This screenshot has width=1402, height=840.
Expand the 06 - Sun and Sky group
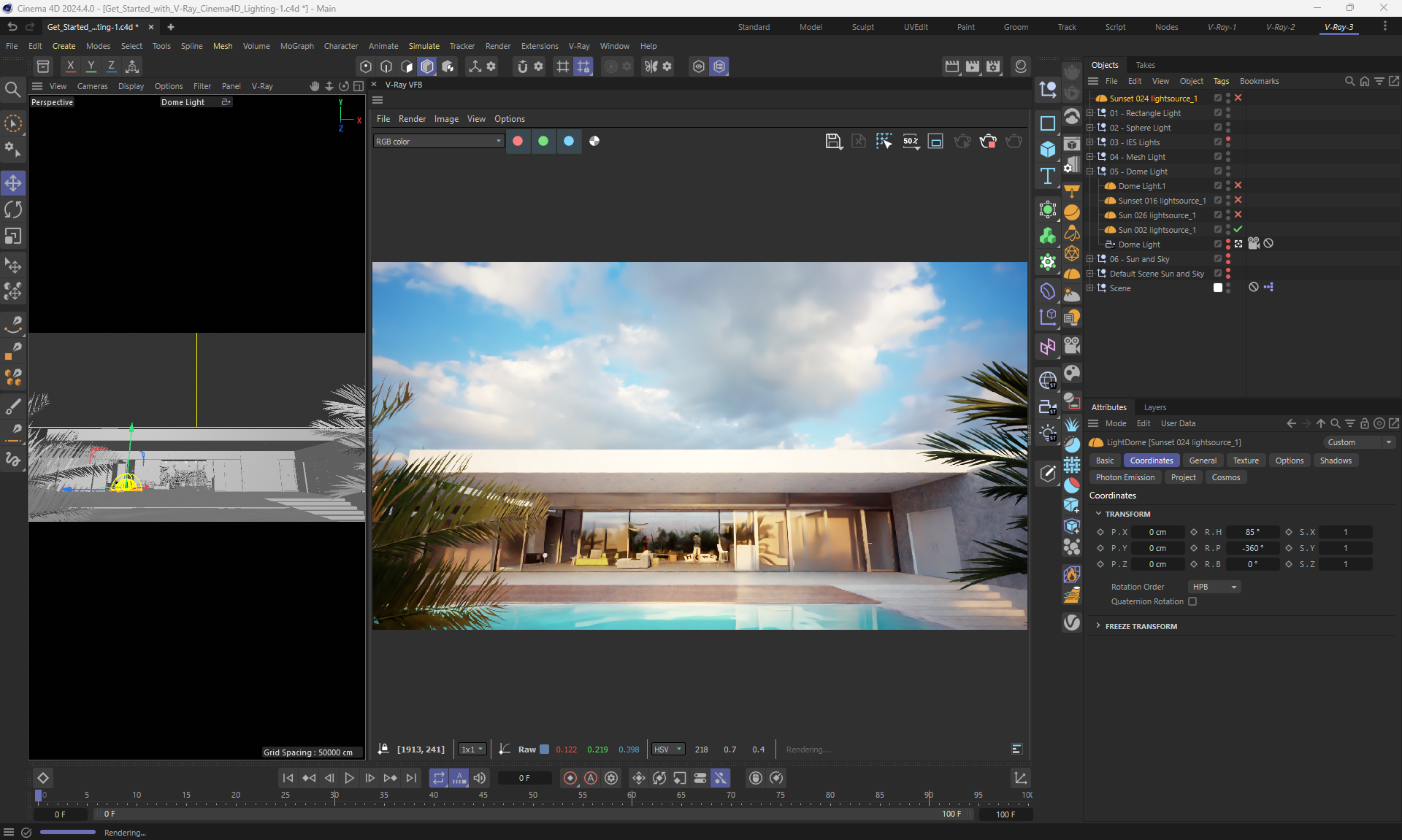(x=1089, y=259)
